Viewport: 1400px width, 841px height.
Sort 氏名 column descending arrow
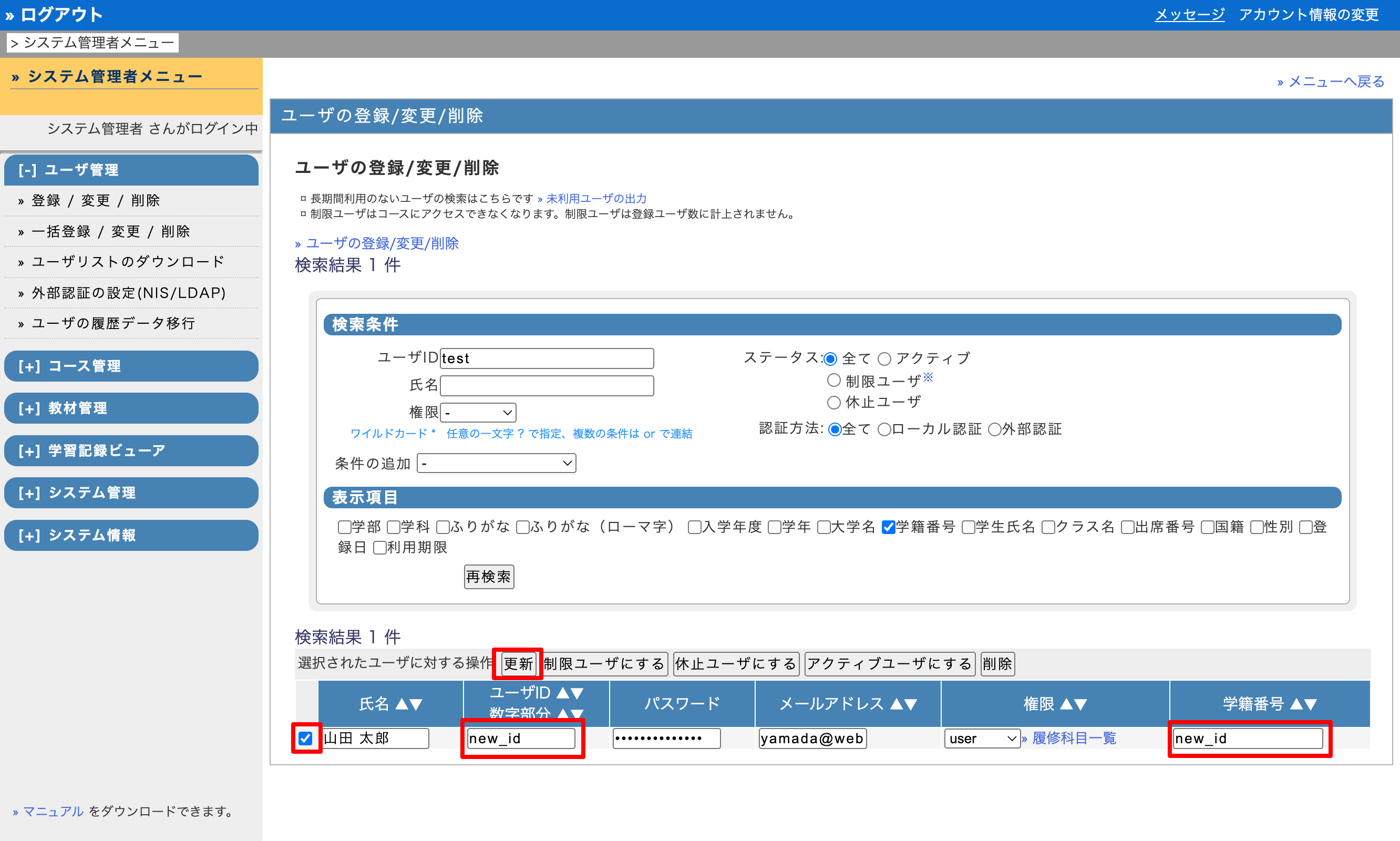(416, 704)
